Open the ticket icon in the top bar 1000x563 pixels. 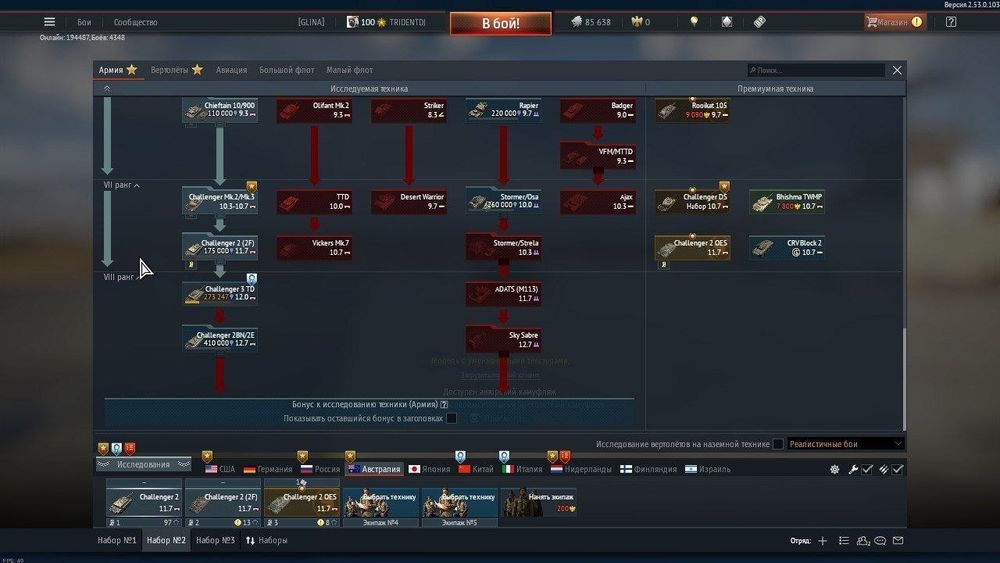(759, 22)
